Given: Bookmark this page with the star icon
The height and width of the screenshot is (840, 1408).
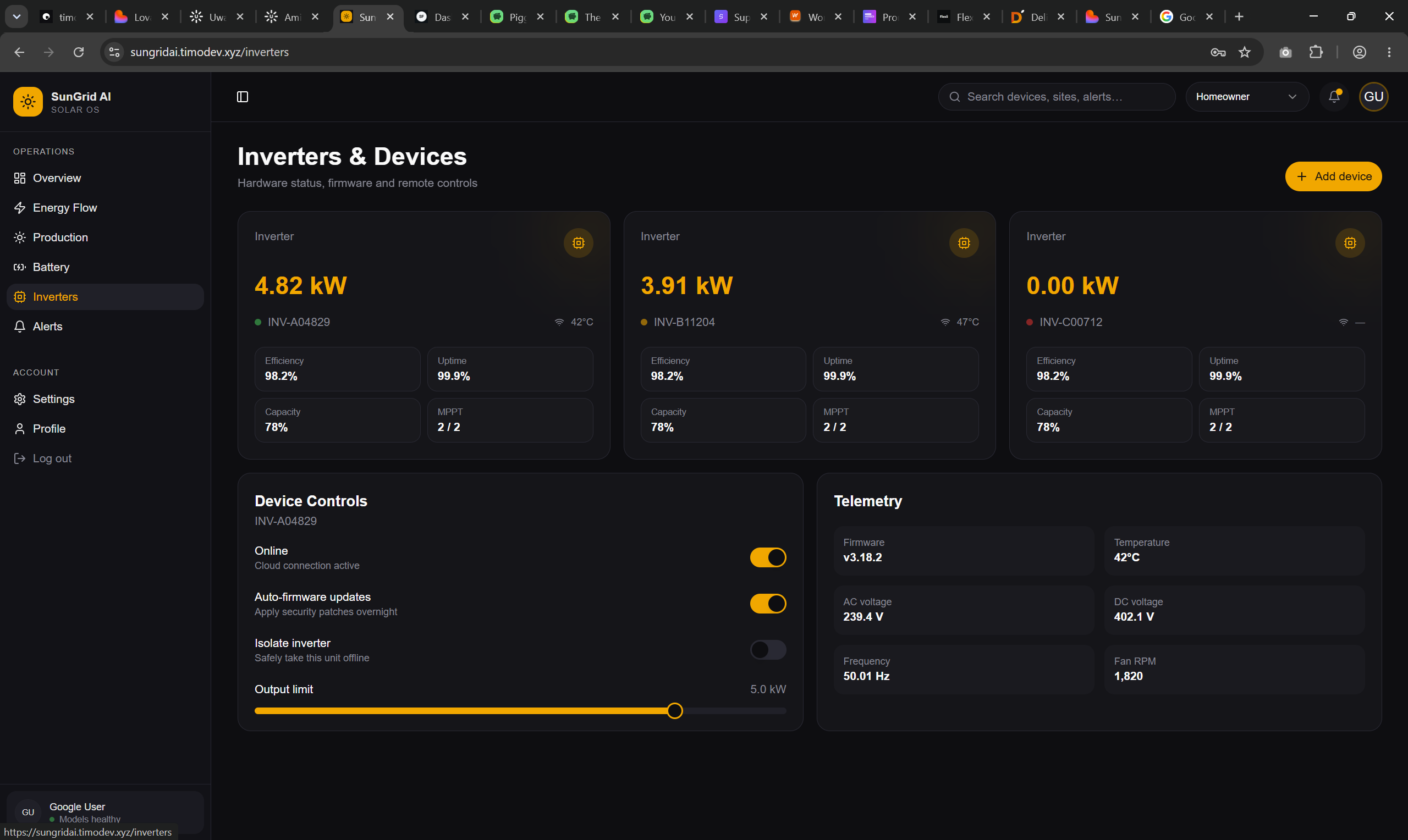Looking at the screenshot, I should pos(1244,52).
